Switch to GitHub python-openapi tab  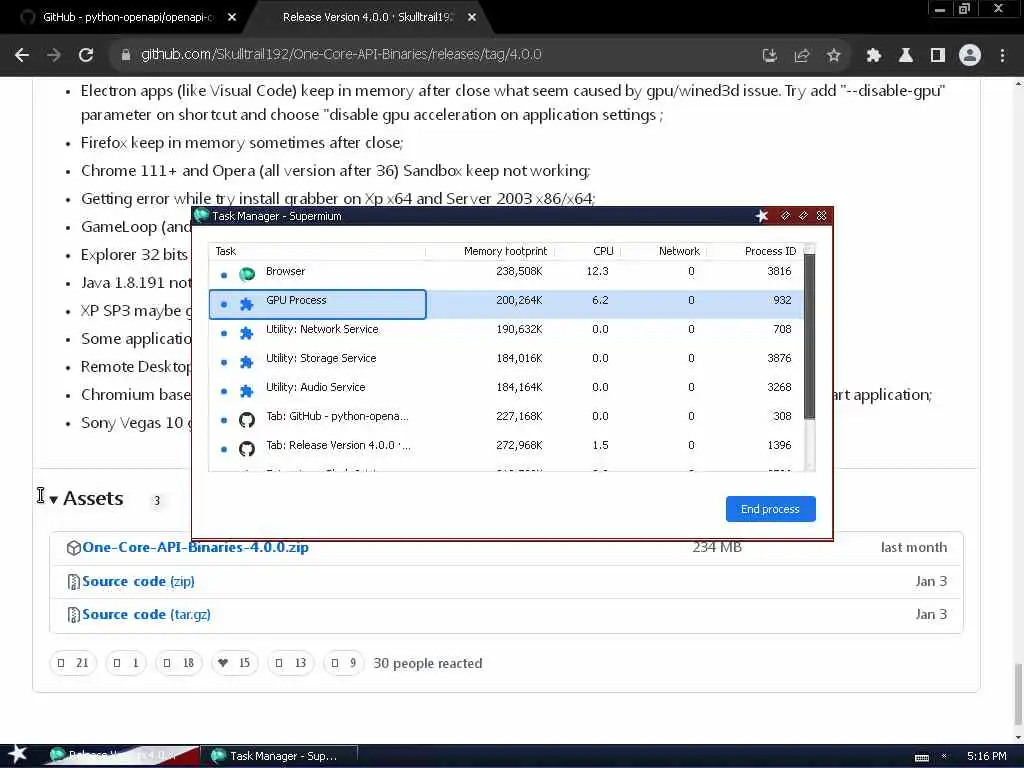click(127, 18)
